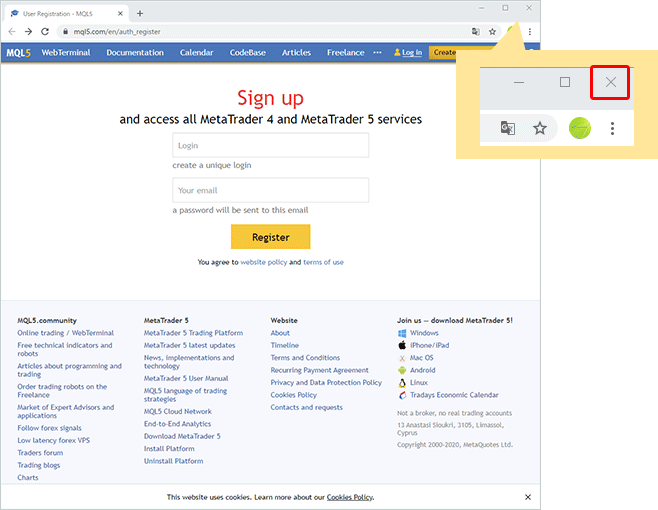Open Trading blogs footer link
Screen dimensions: 658x510
coord(39,465)
